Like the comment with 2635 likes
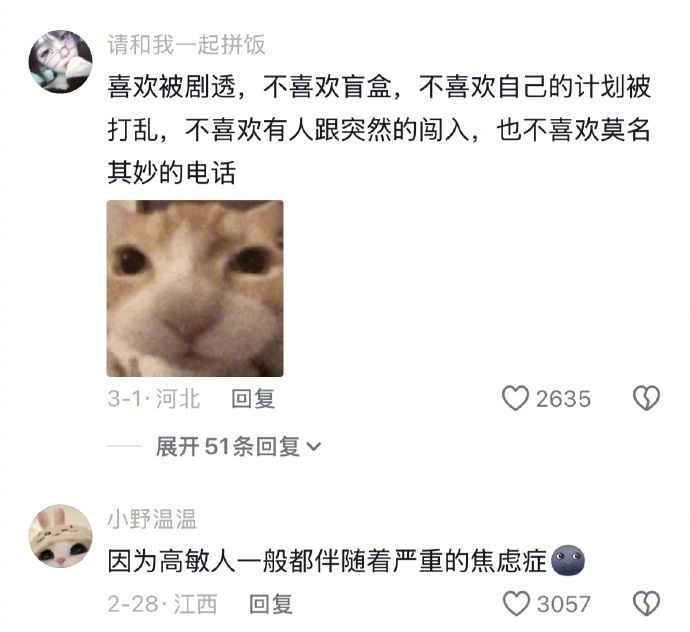The width and height of the screenshot is (690, 632). (x=515, y=398)
